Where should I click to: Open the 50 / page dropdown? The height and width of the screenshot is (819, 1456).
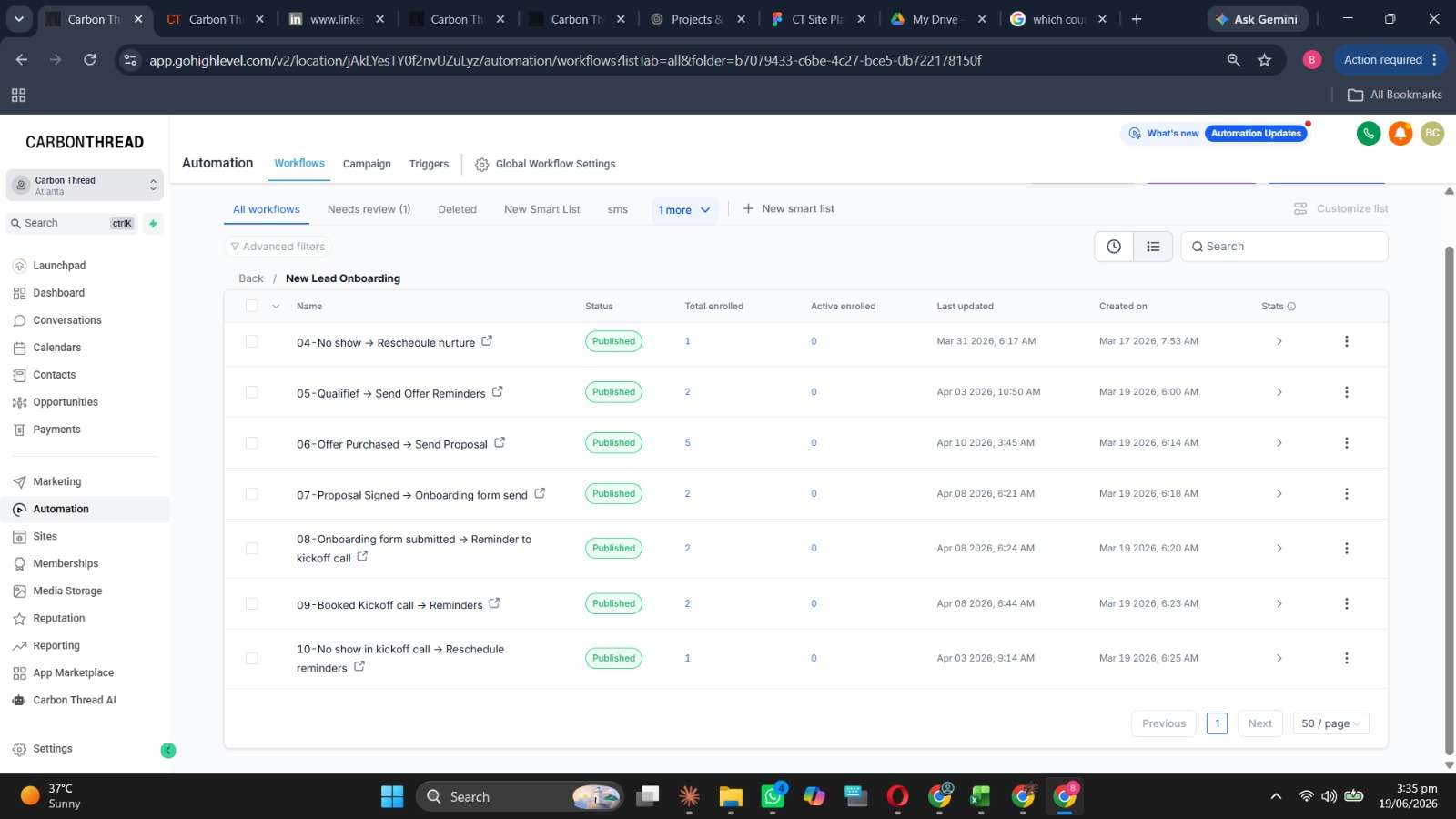tap(1330, 723)
